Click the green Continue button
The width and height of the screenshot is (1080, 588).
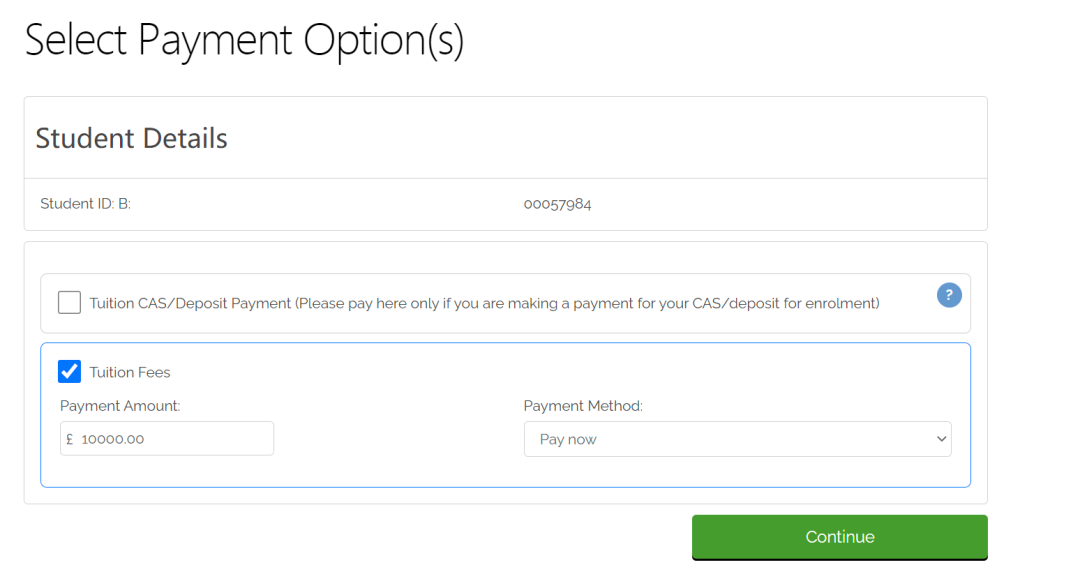click(840, 537)
